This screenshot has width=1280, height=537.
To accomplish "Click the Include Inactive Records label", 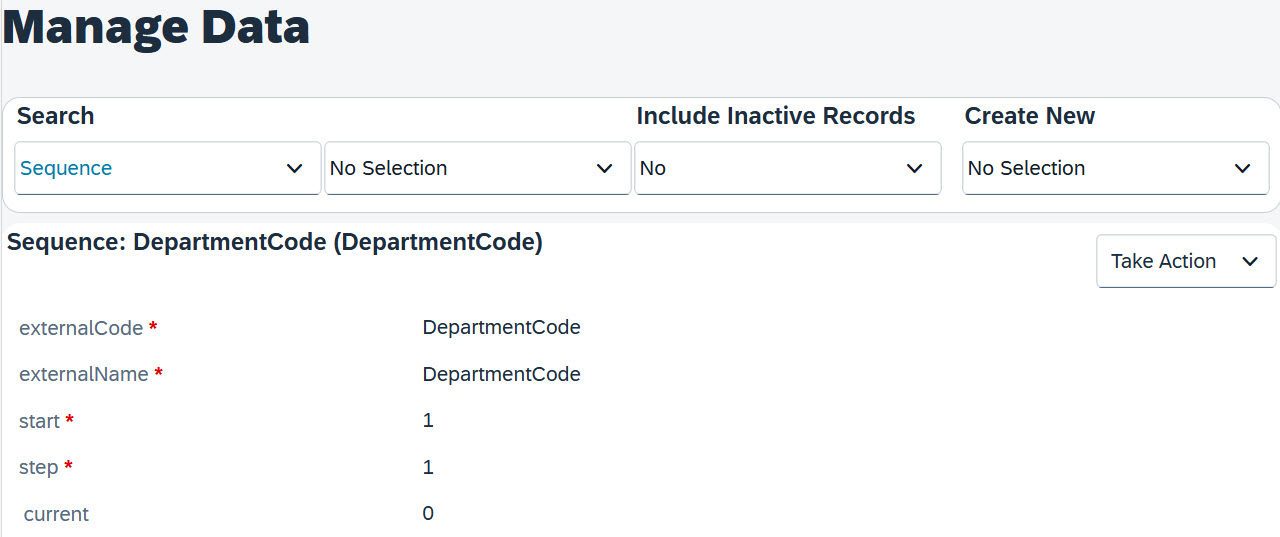I will pyautogui.click(x=776, y=116).
